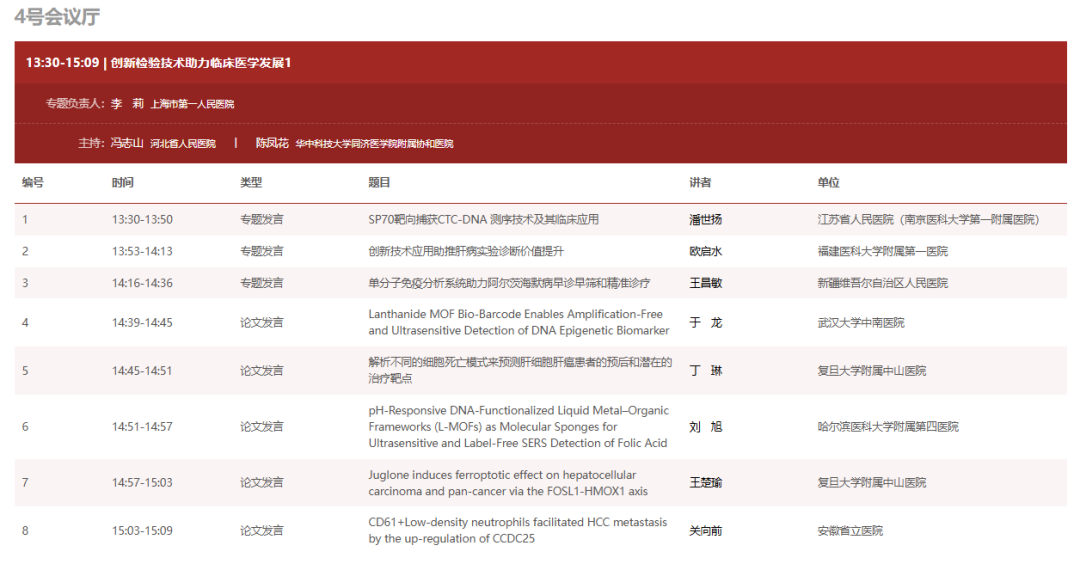Viewport: 1080px width, 564px height.
Task: Select session header 13:30-15:09 创新检验技术助力临床医学发展1
Action: [x=158, y=63]
